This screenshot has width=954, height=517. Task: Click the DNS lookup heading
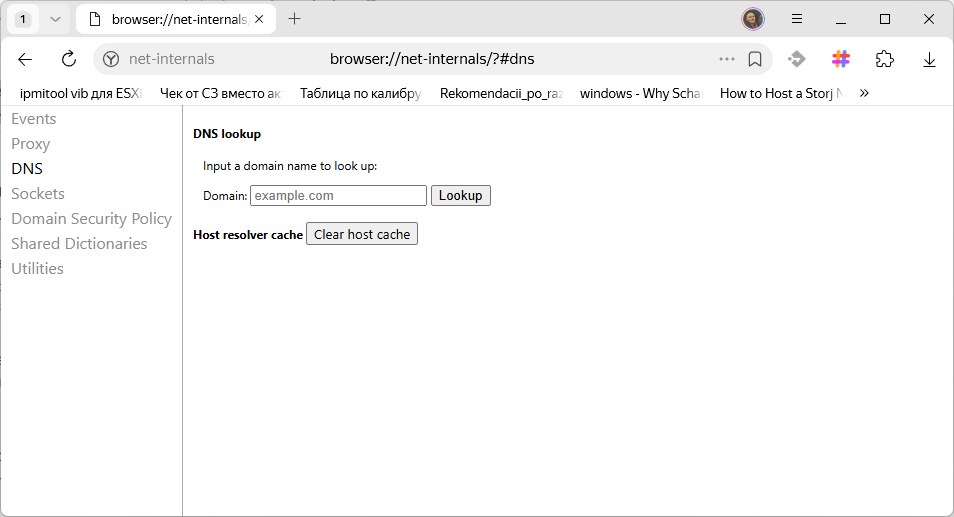tap(227, 134)
